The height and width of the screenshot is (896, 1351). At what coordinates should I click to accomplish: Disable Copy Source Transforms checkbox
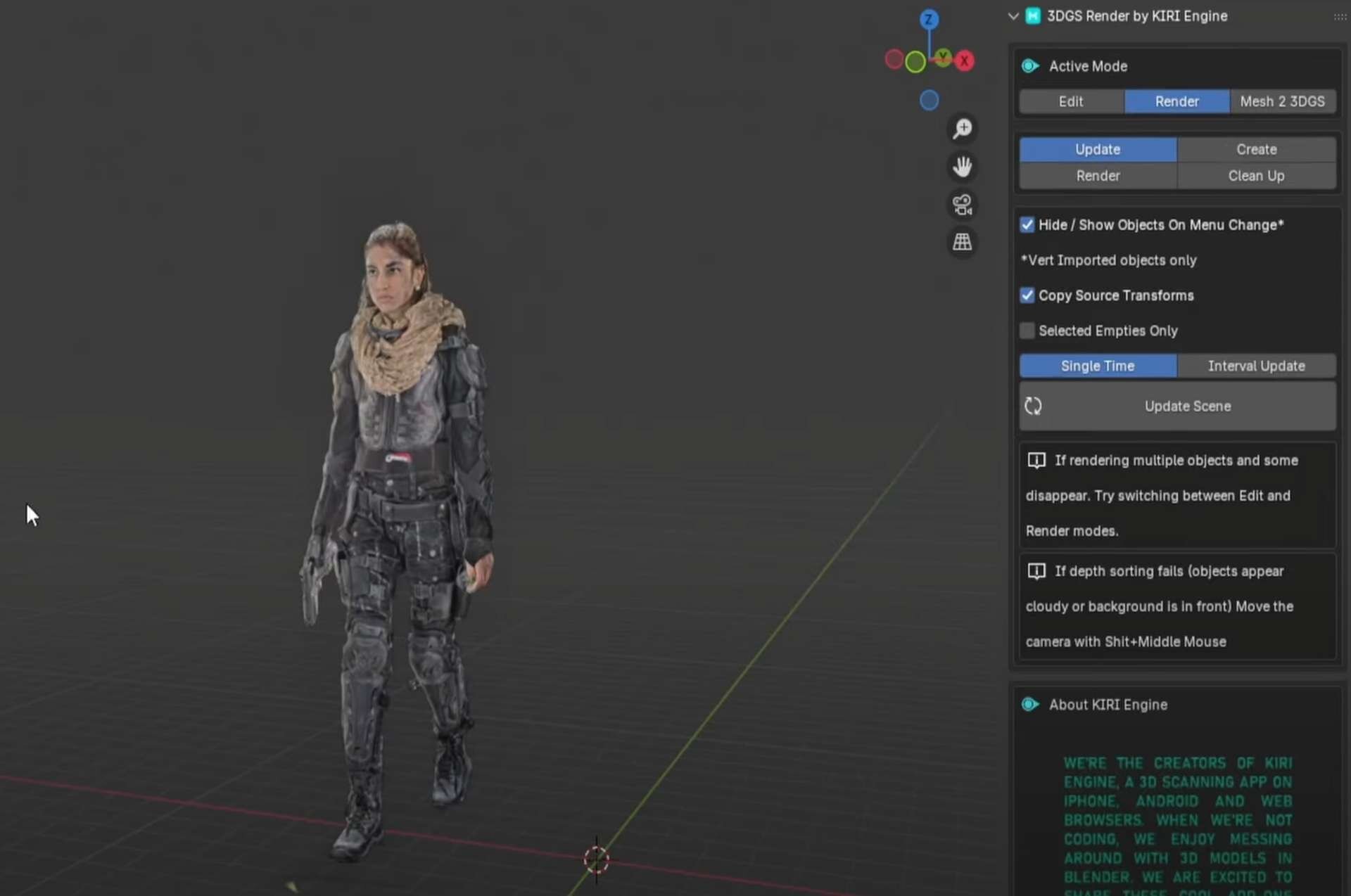(1027, 295)
